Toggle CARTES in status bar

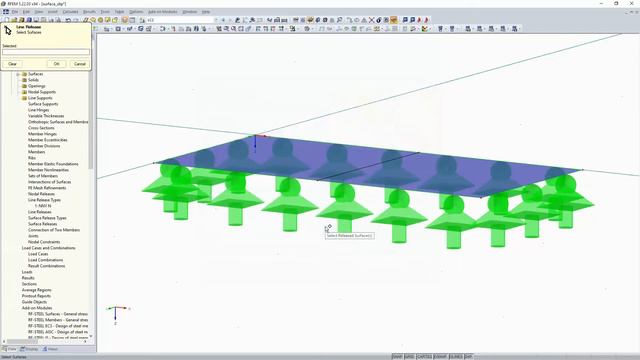(424, 357)
